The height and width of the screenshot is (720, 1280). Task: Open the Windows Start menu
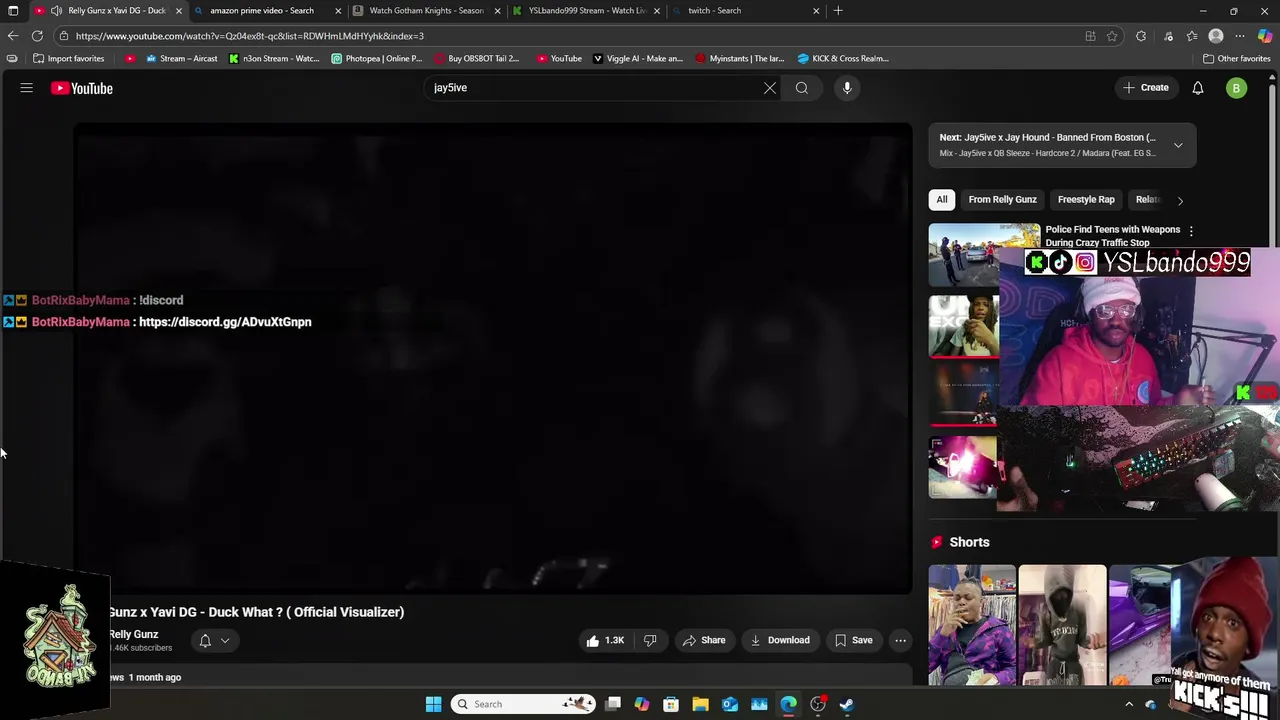(433, 704)
